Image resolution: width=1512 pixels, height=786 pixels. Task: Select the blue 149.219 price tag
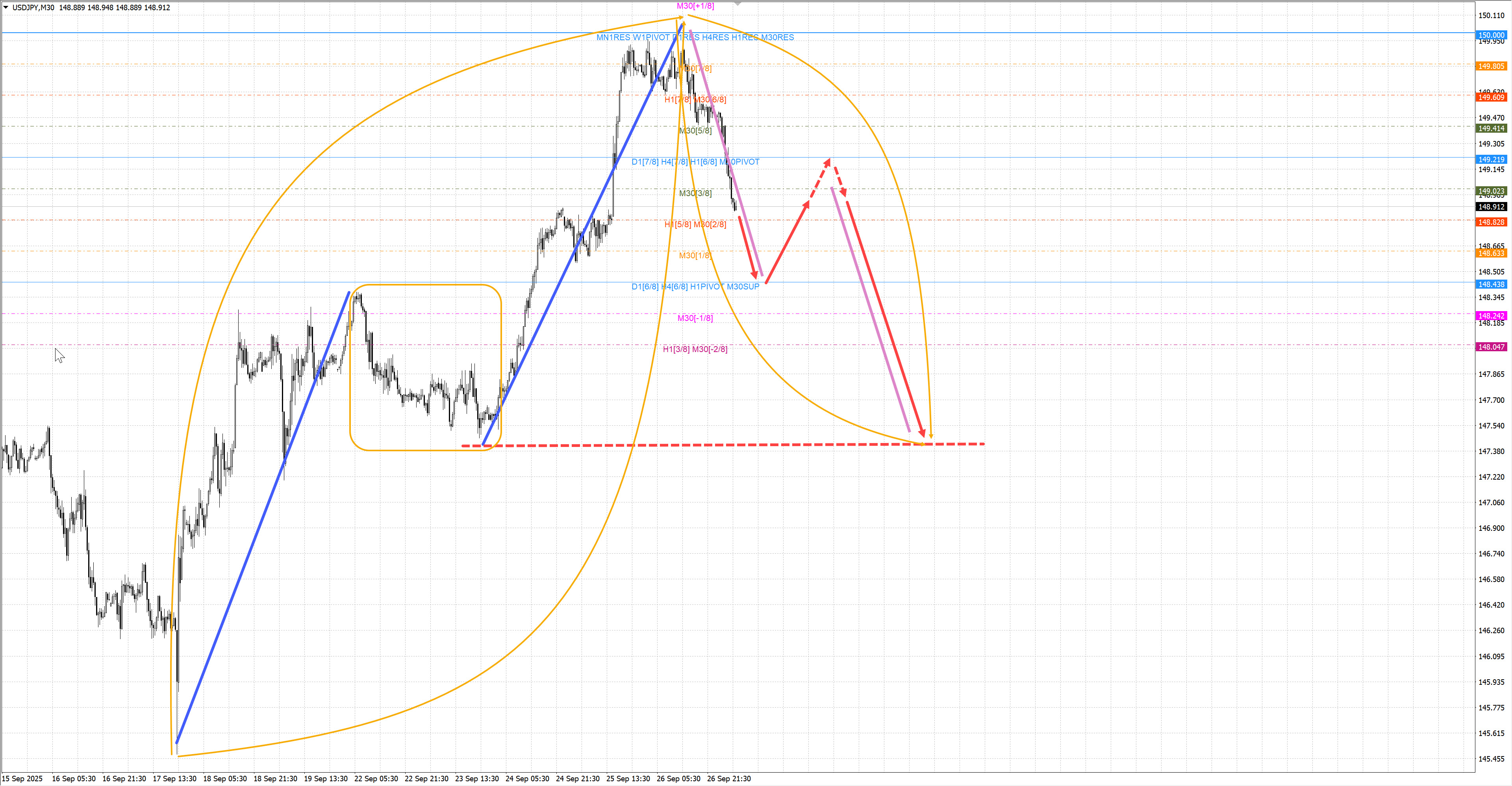coord(1491,159)
